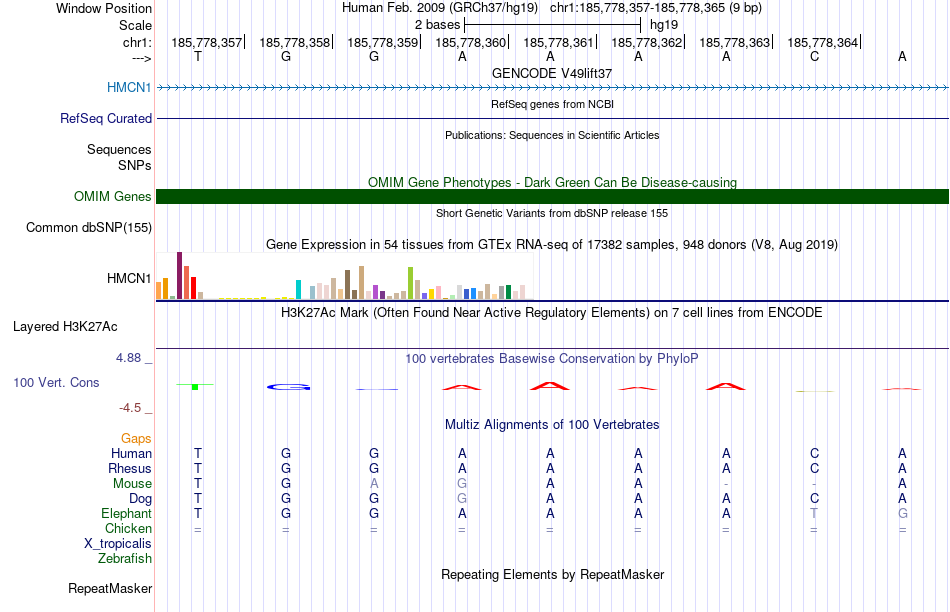Click the Rhesus species label
The height and width of the screenshot is (612, 950).
(x=130, y=468)
